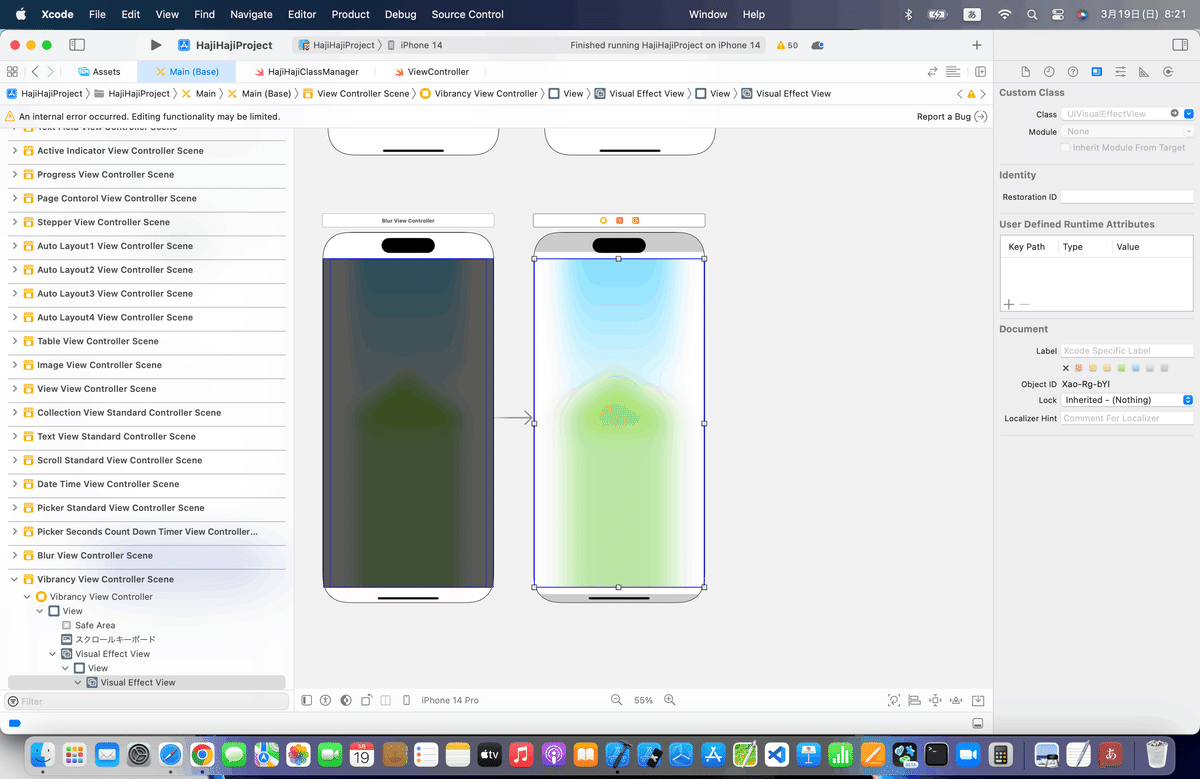This screenshot has width=1200, height=779.
Task: Expand Date Time View Controller Scene
Action: 15,484
